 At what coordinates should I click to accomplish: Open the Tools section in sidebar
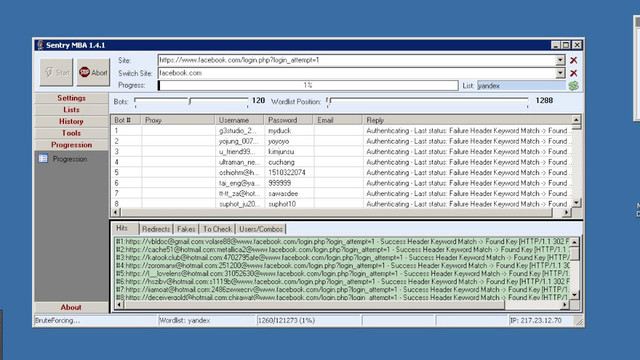71,133
